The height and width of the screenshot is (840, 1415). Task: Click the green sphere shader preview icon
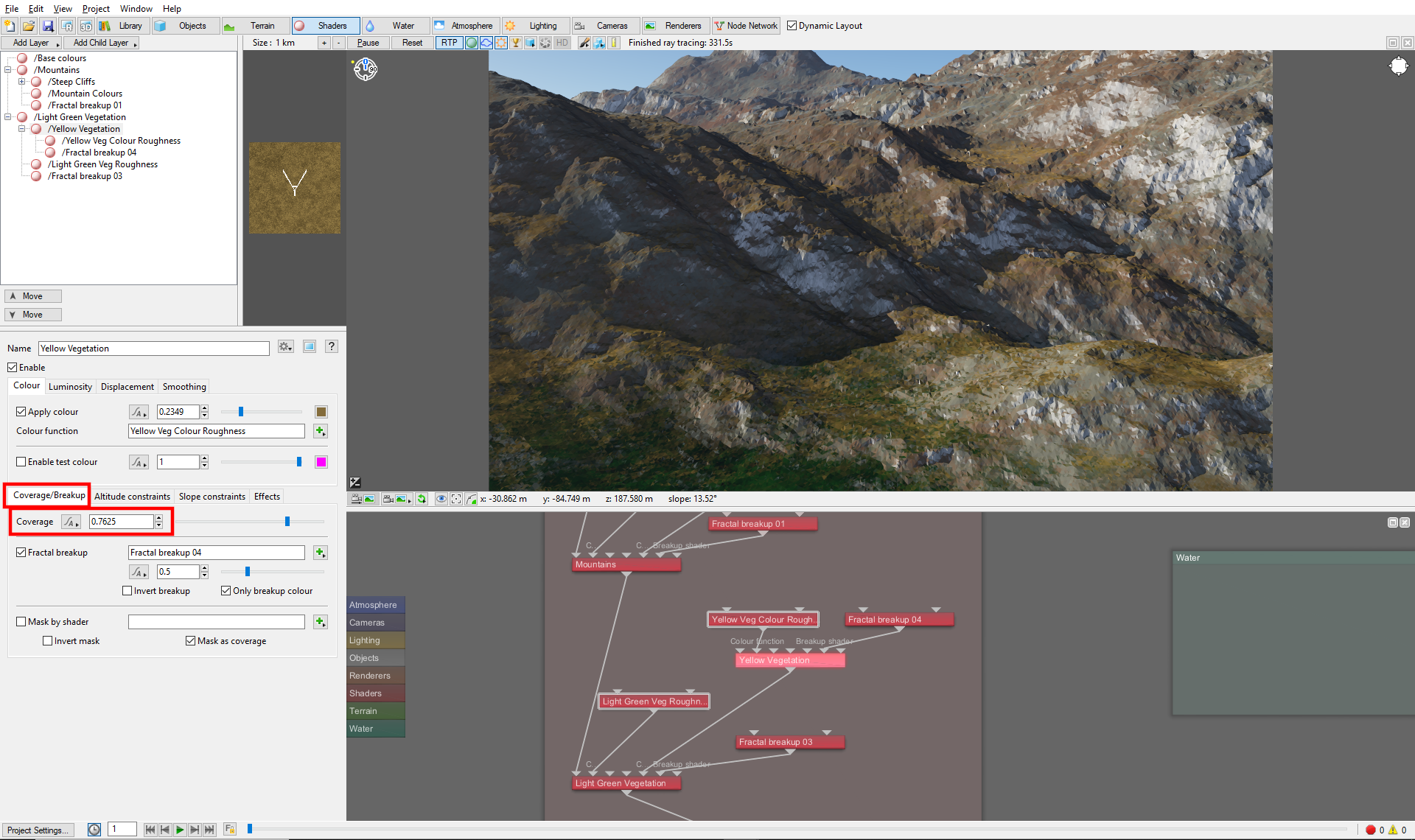point(472,43)
